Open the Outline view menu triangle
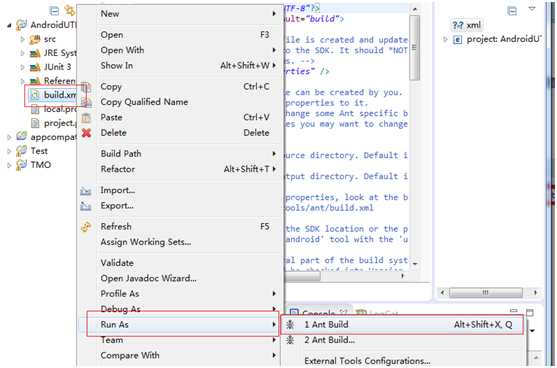 [532, 9]
